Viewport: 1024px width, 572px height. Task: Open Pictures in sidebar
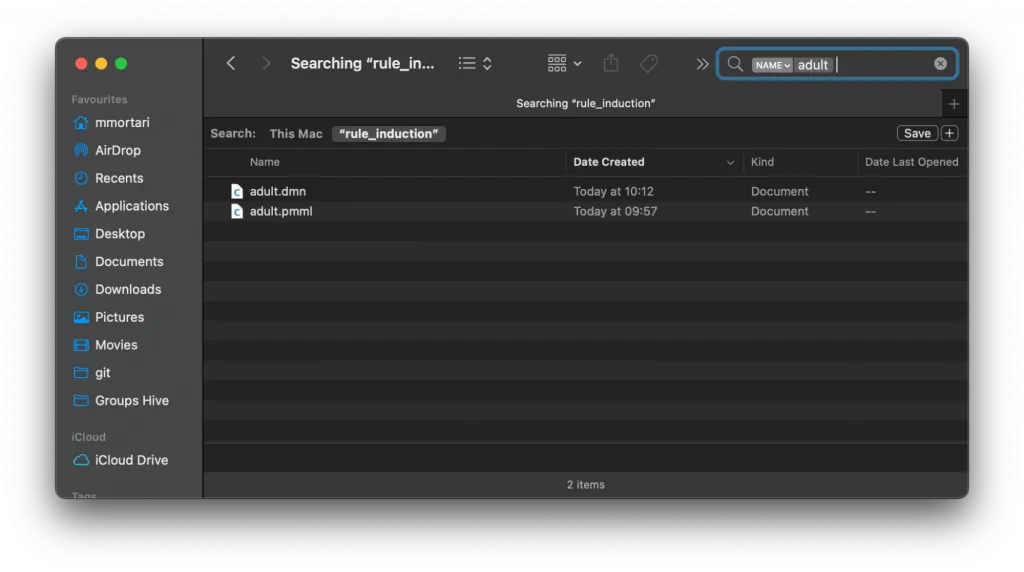click(120, 317)
